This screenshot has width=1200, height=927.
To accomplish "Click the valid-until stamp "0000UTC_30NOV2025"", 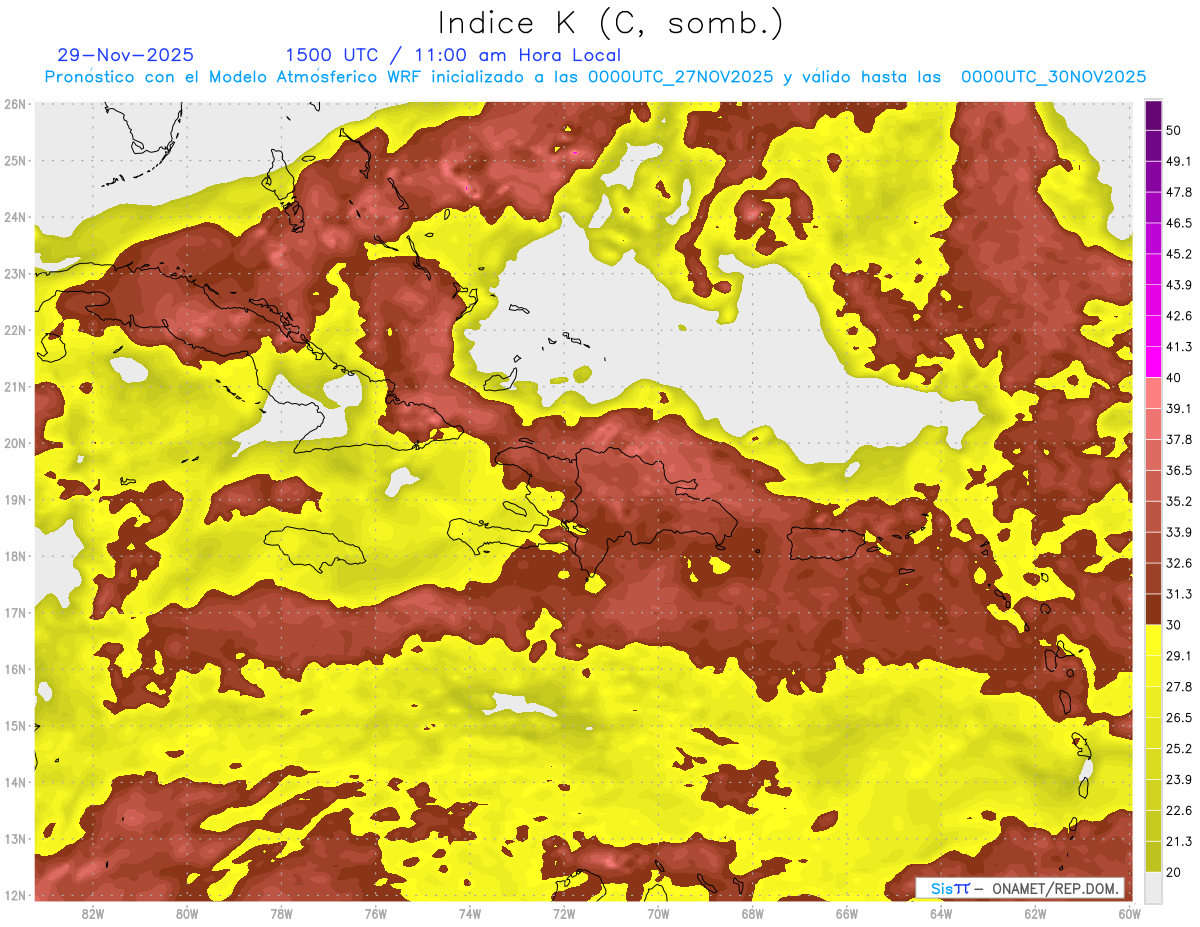I will (1053, 77).
